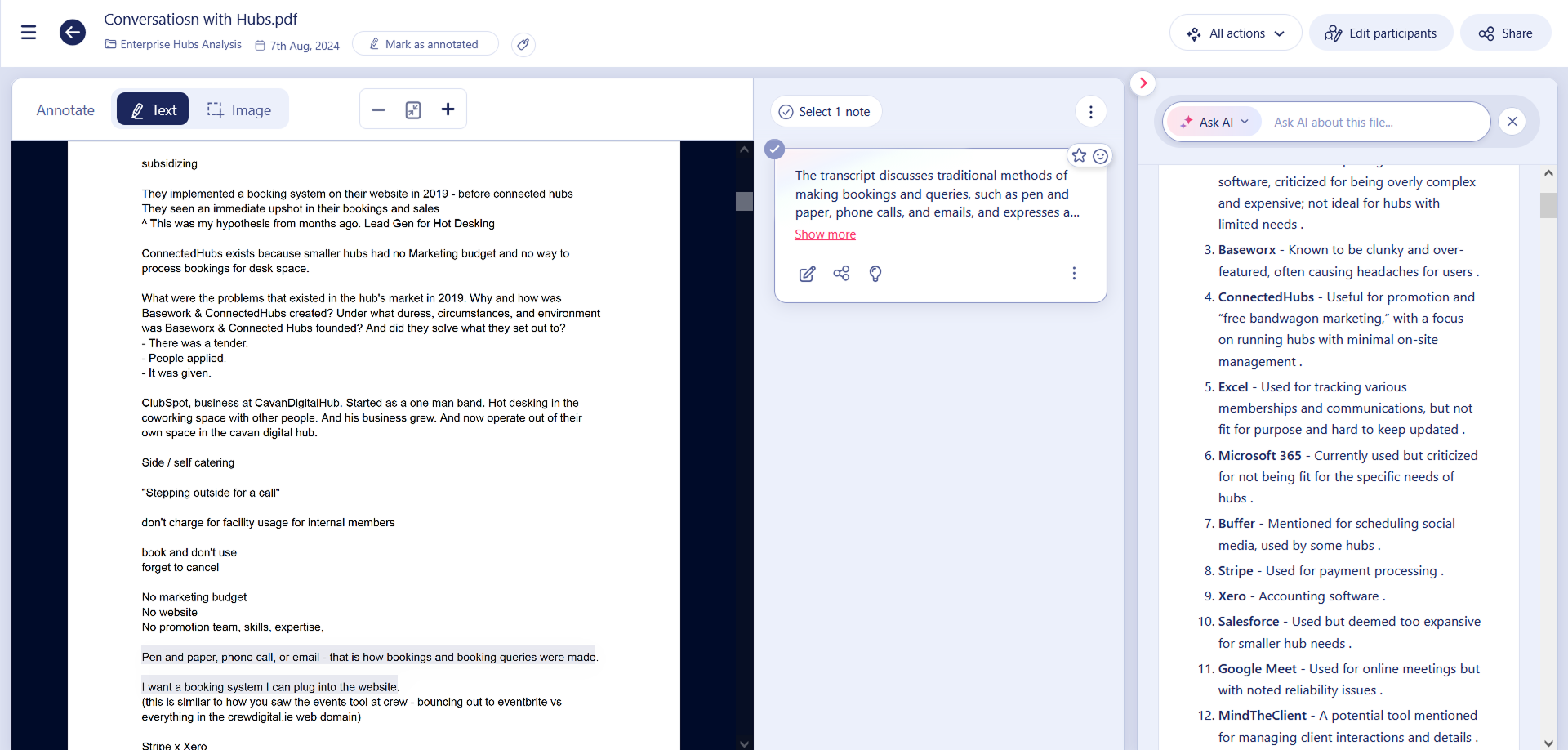This screenshot has width=1568, height=750.
Task: Click Mark as annotated button
Action: 425,44
